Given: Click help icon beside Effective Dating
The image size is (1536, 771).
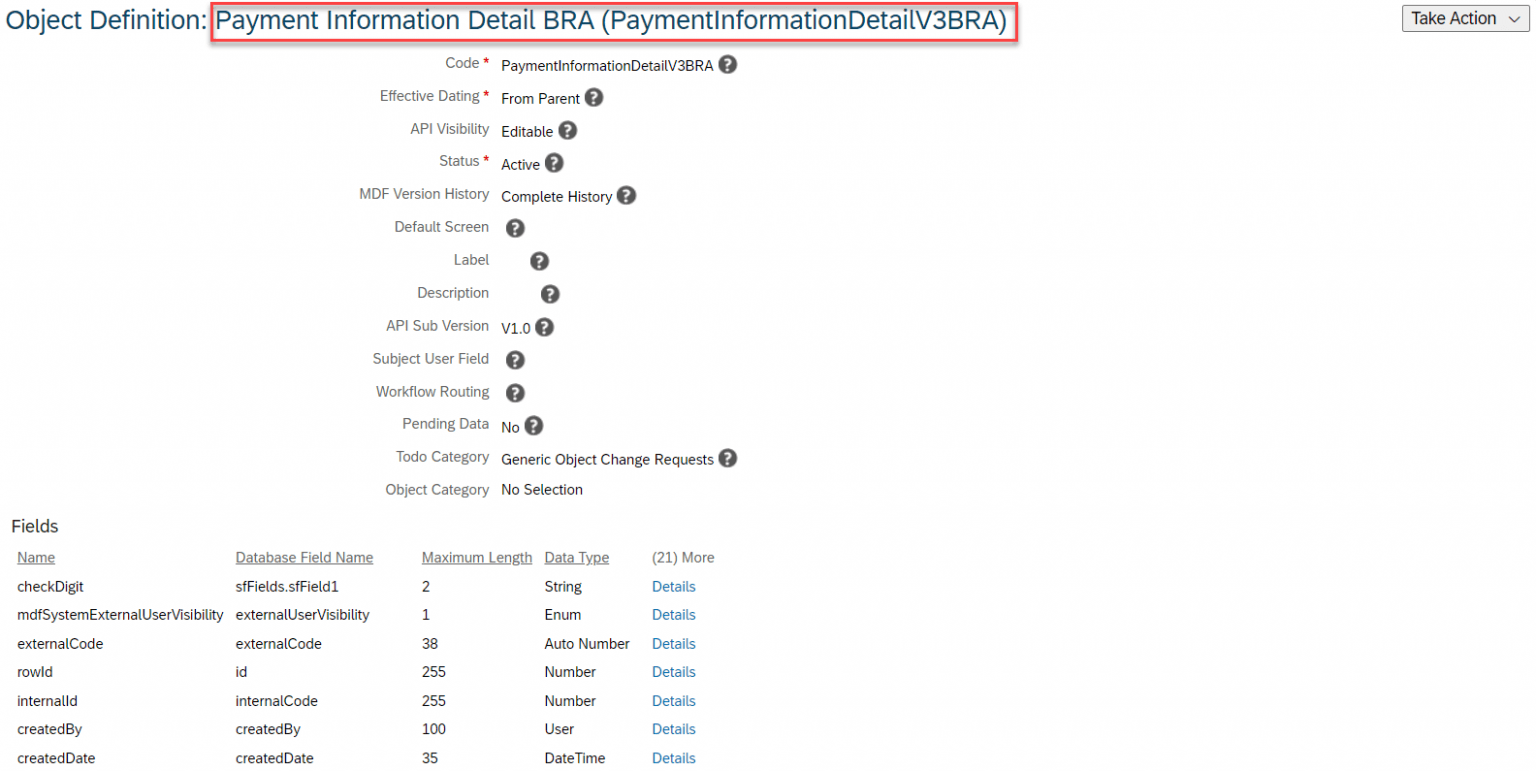Looking at the screenshot, I should tap(594, 98).
